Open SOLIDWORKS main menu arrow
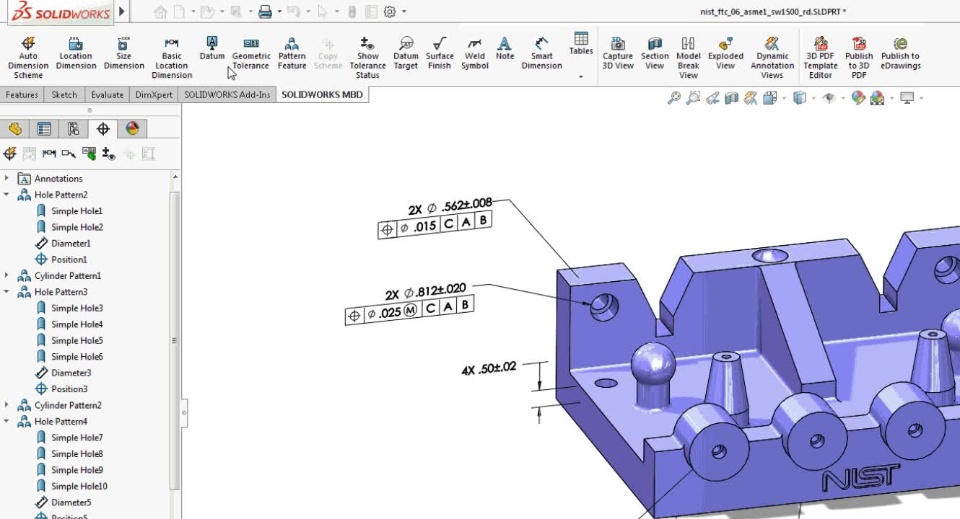The height and width of the screenshot is (519, 960). point(122,11)
